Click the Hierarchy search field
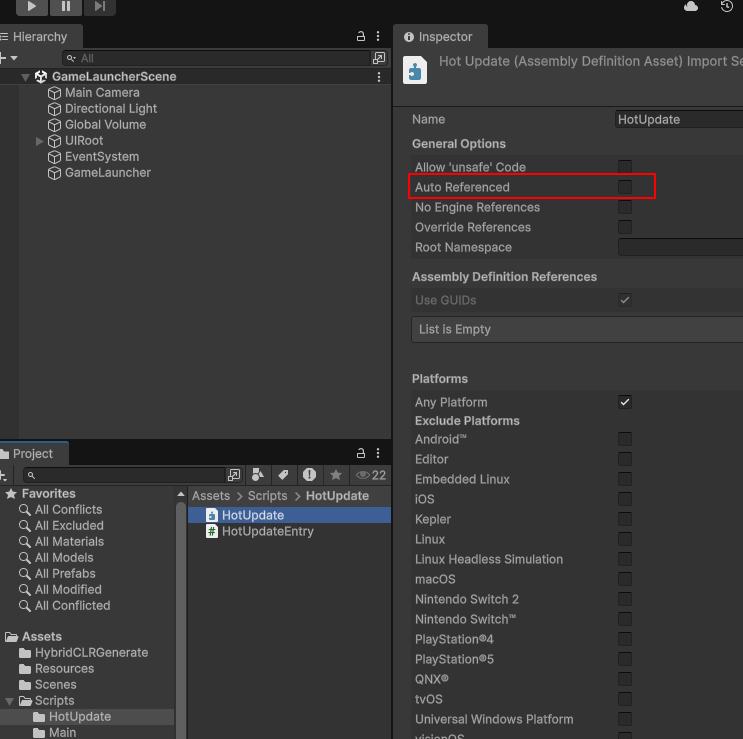Screen dimensions: 743x739 pos(216,58)
